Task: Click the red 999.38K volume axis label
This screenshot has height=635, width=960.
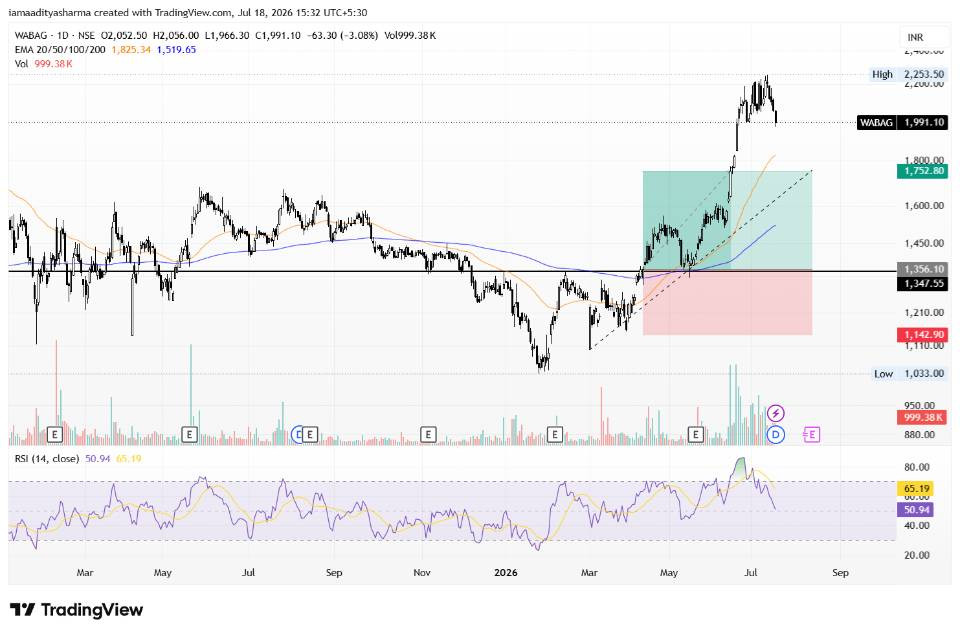Action: [923, 417]
